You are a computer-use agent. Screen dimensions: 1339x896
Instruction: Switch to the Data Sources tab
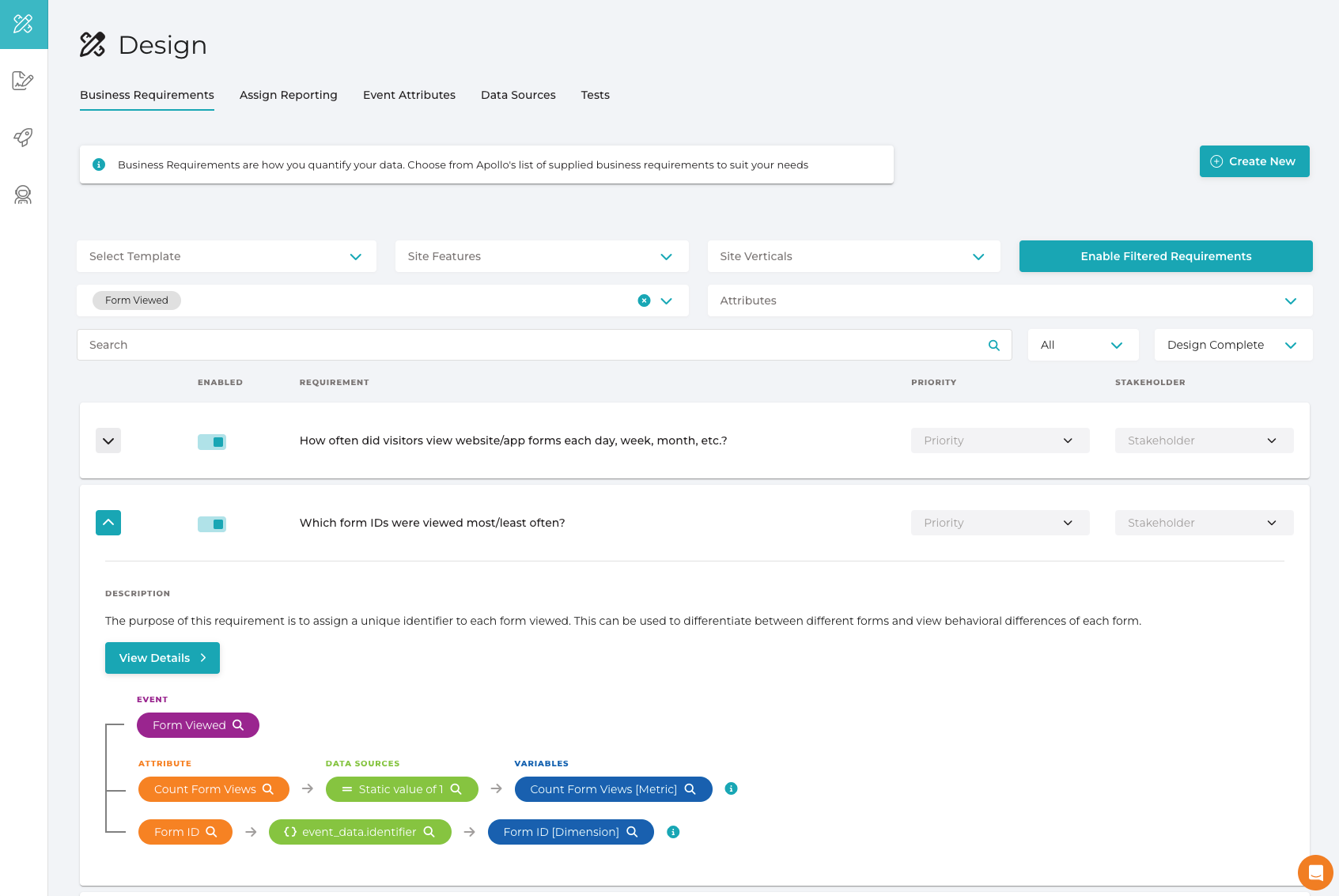pyautogui.click(x=518, y=95)
